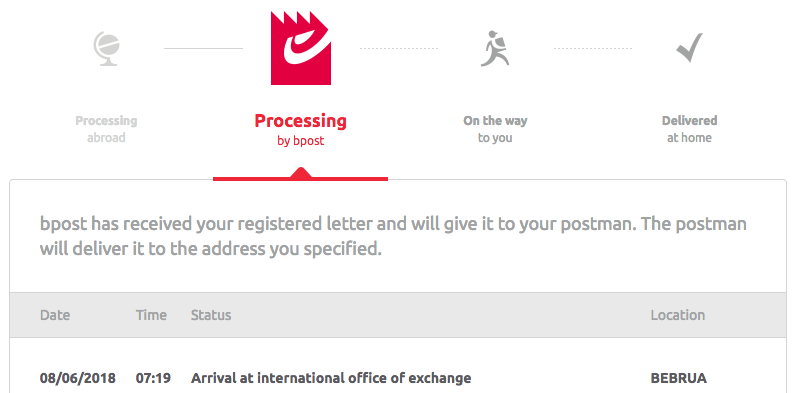Click the dotted progress line before checkmark
Image resolution: width=794 pixels, height=393 pixels.
[593, 49]
